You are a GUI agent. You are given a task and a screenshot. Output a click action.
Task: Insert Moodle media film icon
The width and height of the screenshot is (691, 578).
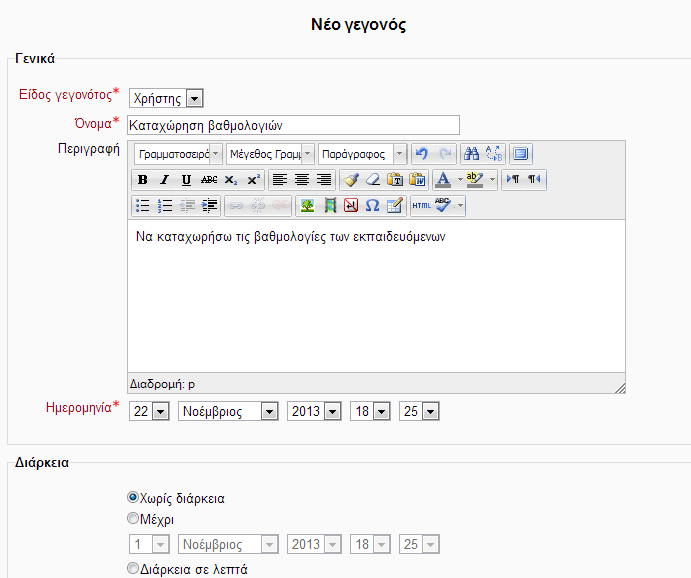coord(330,206)
